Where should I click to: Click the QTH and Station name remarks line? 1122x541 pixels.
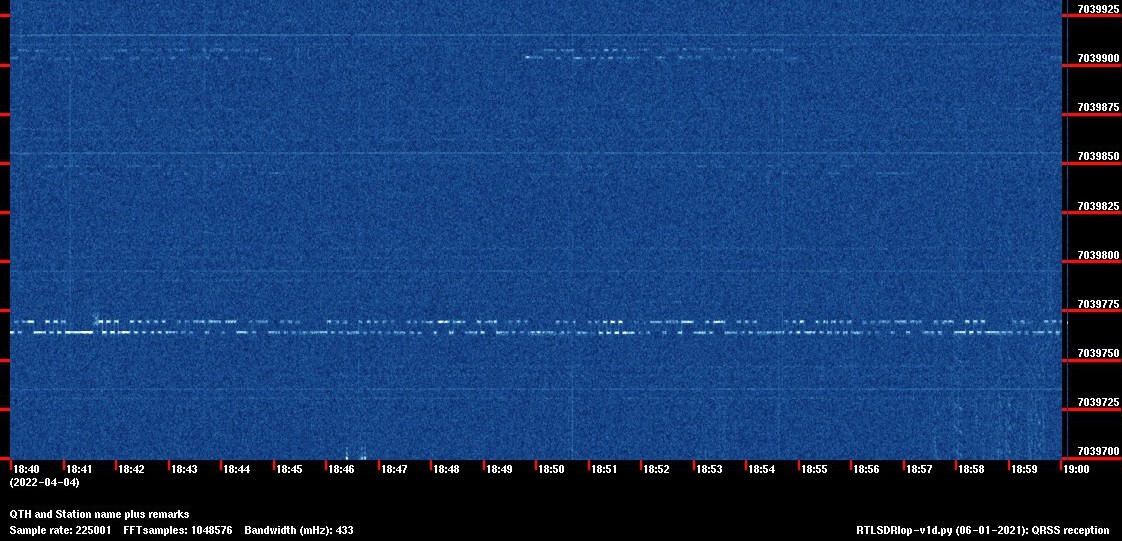coord(99,514)
